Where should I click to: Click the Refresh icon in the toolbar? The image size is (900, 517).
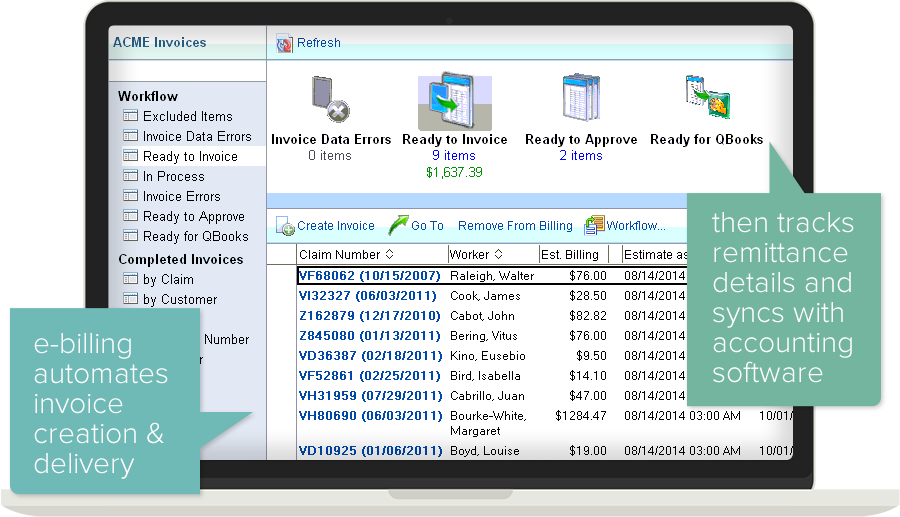pos(284,43)
